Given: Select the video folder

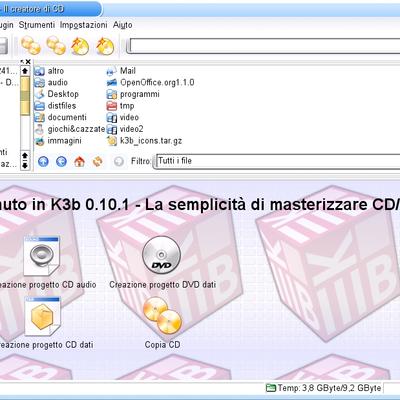Looking at the screenshot, I should (x=123, y=117).
